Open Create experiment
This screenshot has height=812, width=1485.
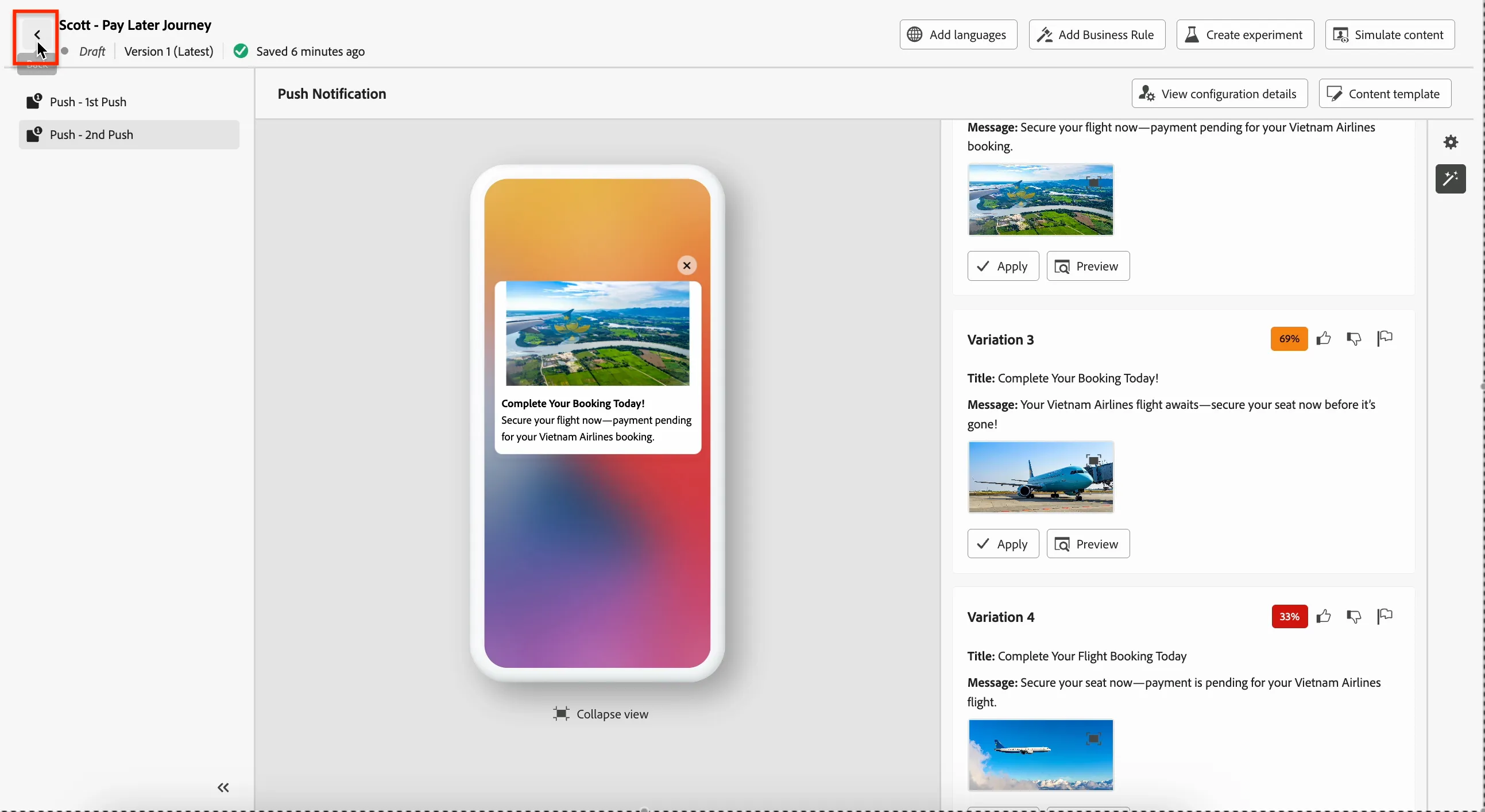(x=1244, y=35)
